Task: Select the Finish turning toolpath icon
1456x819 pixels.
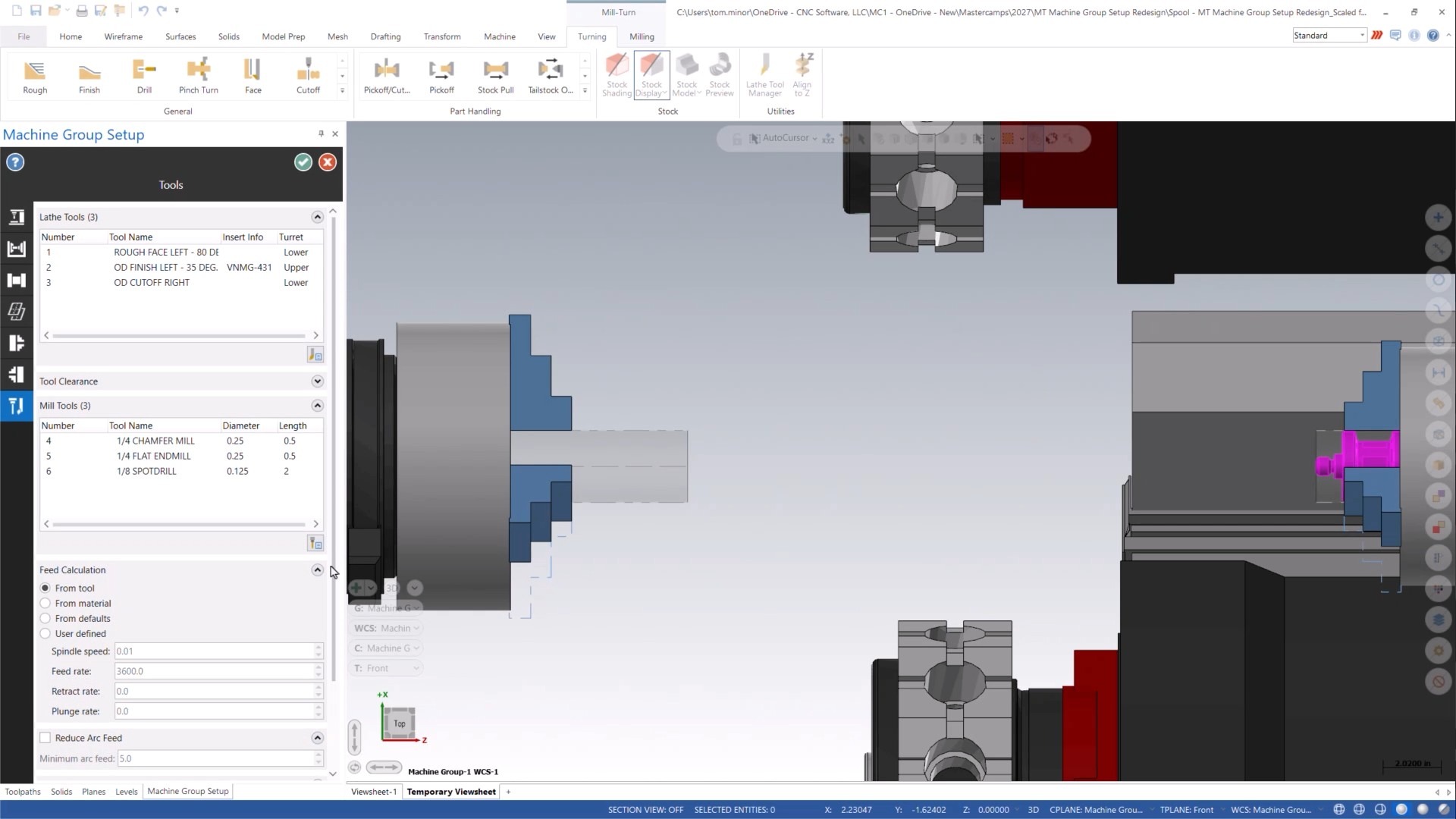Action: pyautogui.click(x=89, y=77)
